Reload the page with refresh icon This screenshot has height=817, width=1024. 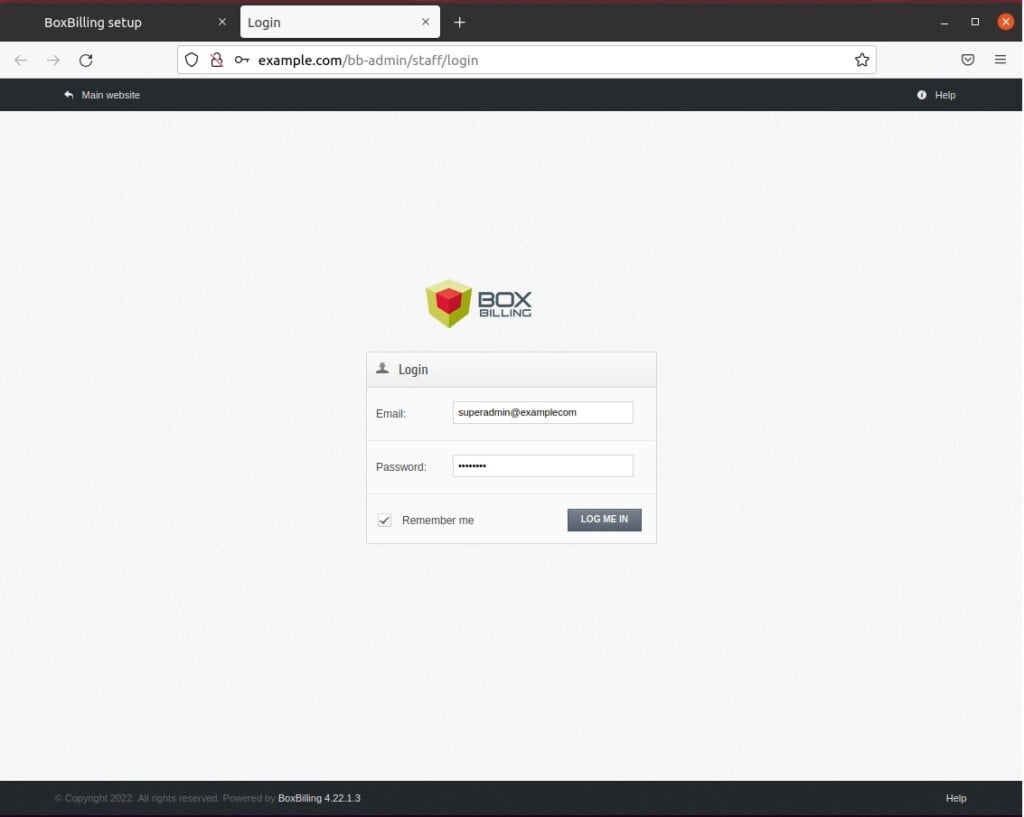86,60
